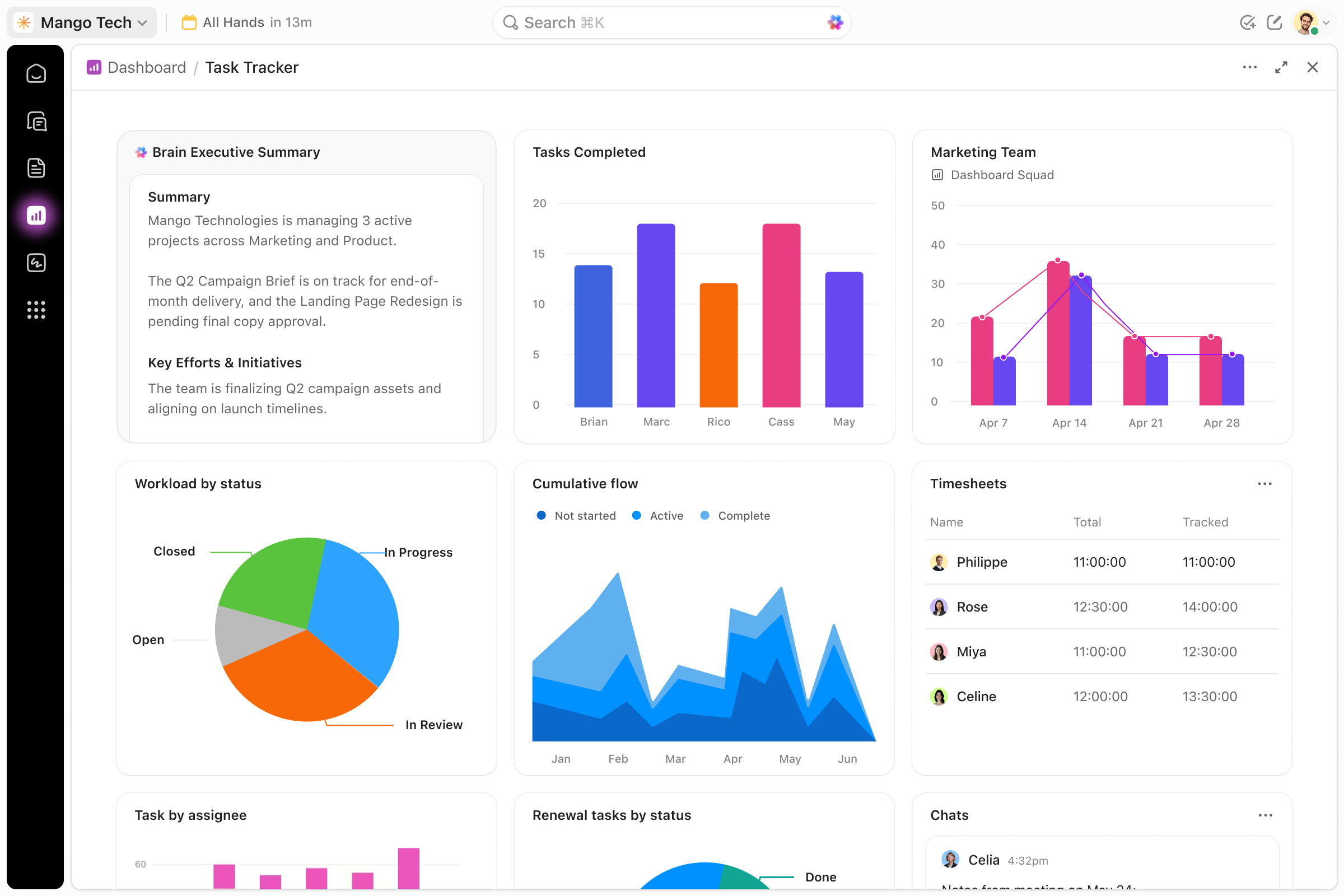This screenshot has height=896, width=1344.
Task: Open the All Hands meeting reminder
Action: pyautogui.click(x=246, y=22)
